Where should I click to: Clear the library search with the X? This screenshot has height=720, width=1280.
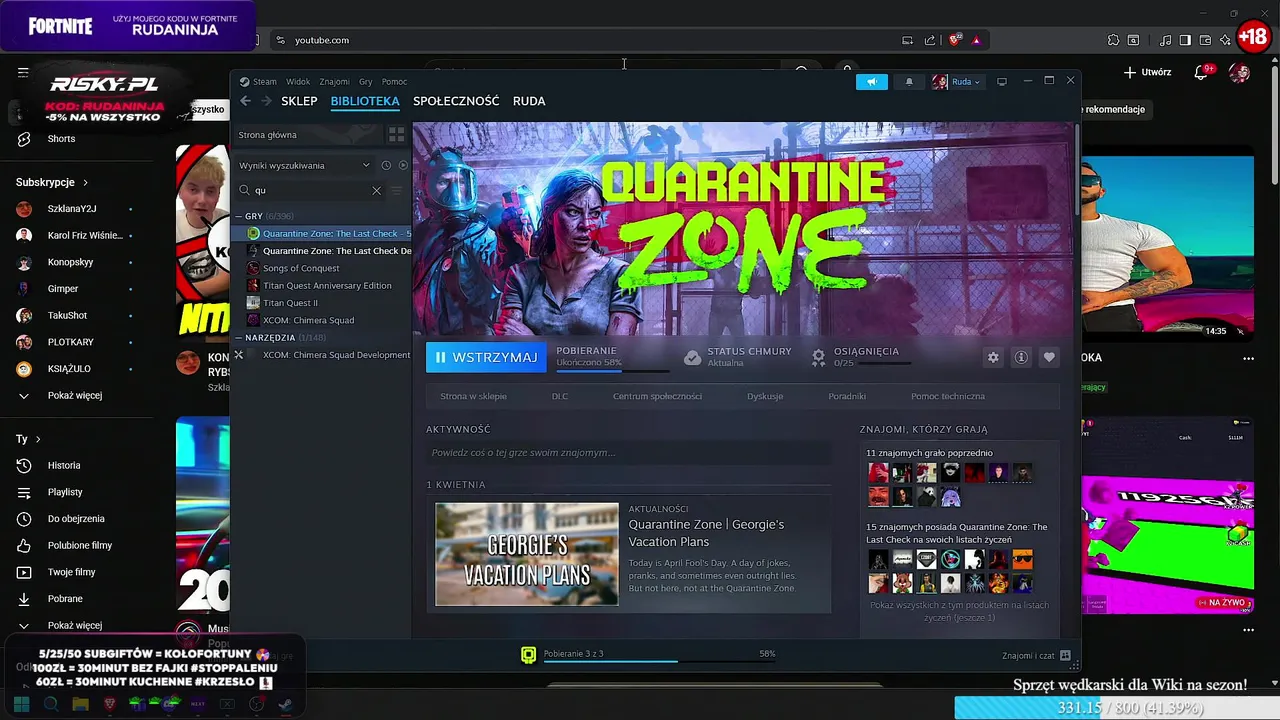click(376, 190)
